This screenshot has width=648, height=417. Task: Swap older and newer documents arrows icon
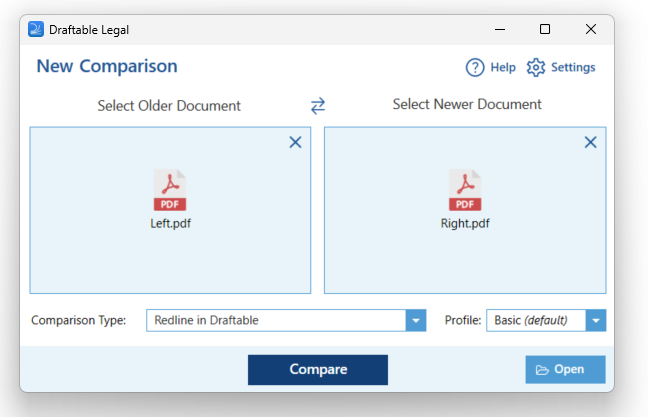point(318,106)
